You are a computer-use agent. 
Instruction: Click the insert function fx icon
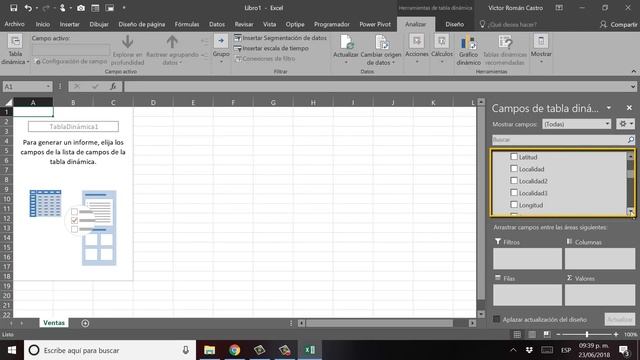[113, 86]
